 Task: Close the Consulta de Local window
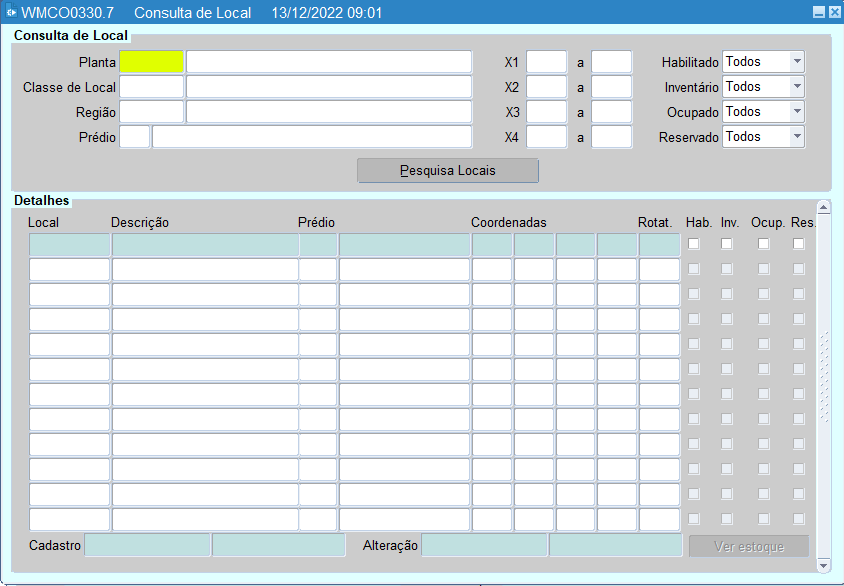(x=833, y=12)
